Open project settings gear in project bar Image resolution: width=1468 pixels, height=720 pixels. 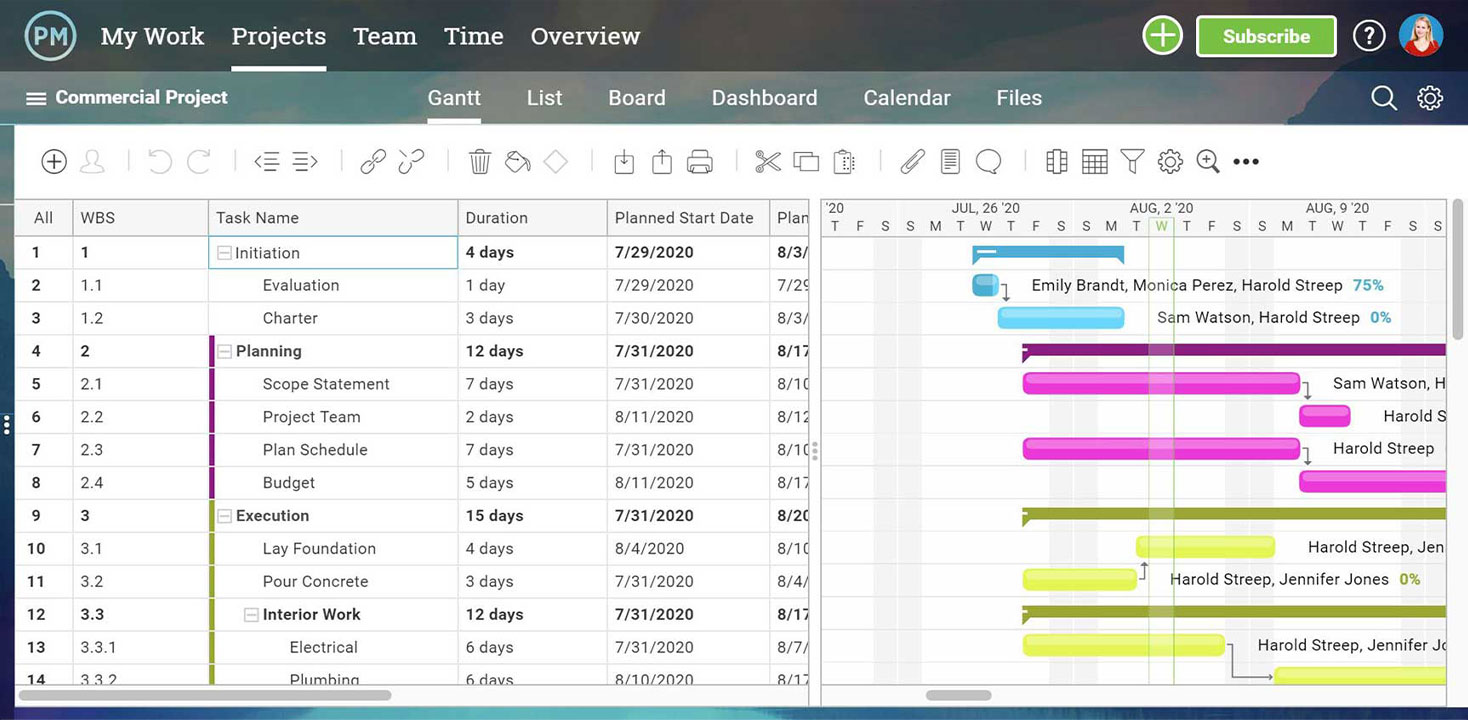(x=1430, y=98)
